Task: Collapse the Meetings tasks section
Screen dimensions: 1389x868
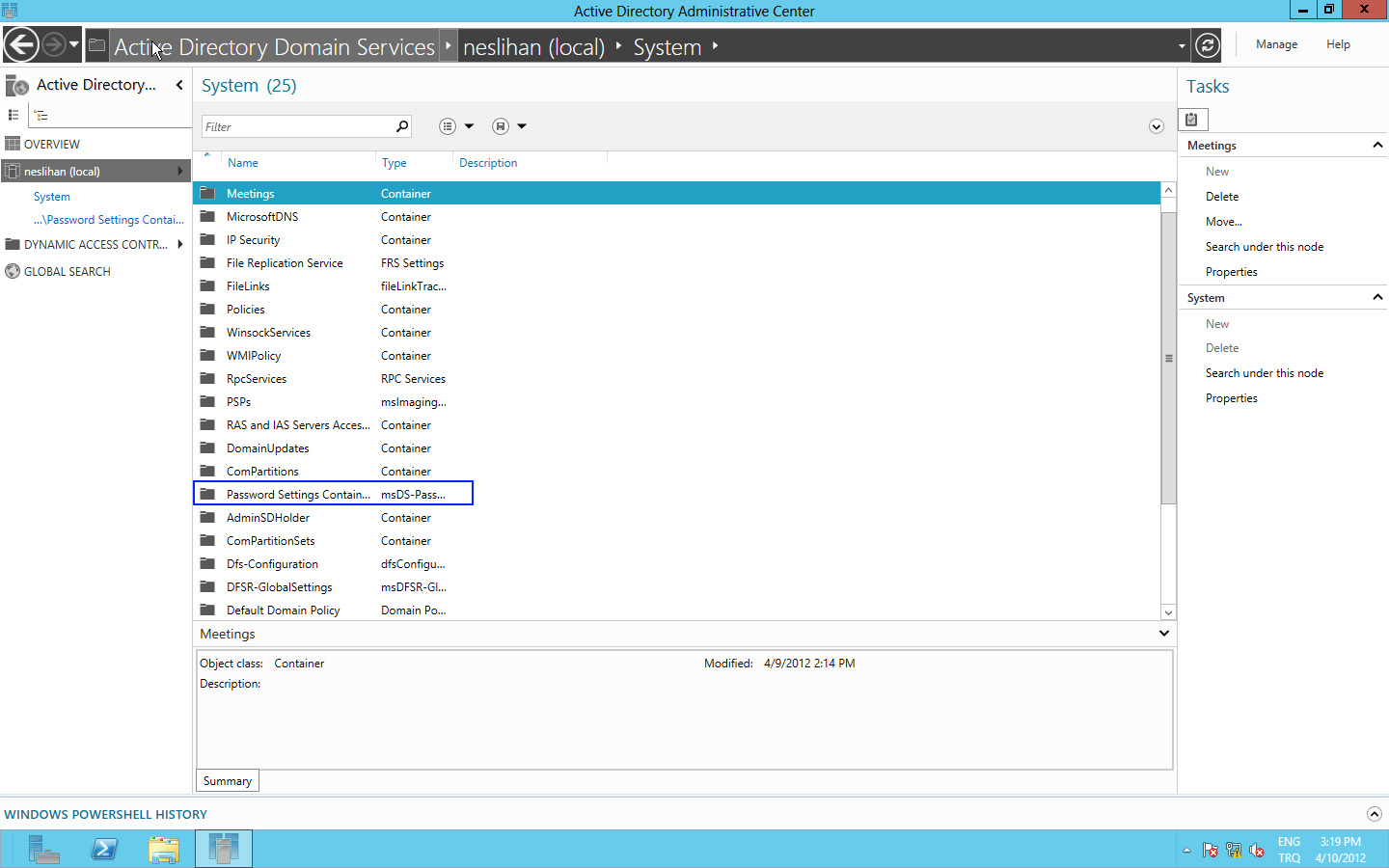Action: click(x=1377, y=146)
